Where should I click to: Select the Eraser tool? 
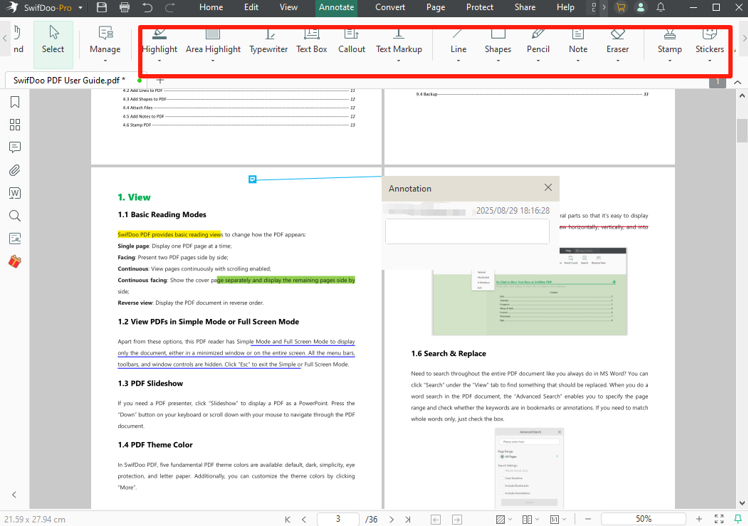click(x=618, y=44)
